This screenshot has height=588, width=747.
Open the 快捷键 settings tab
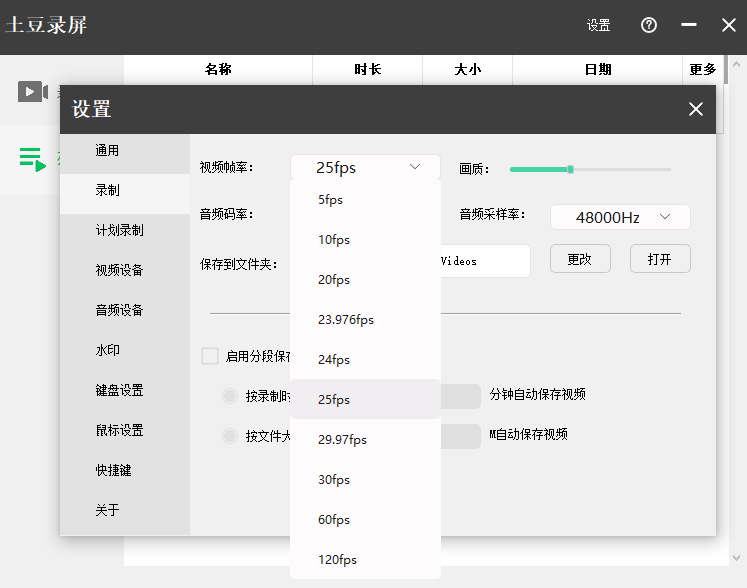click(x=113, y=470)
